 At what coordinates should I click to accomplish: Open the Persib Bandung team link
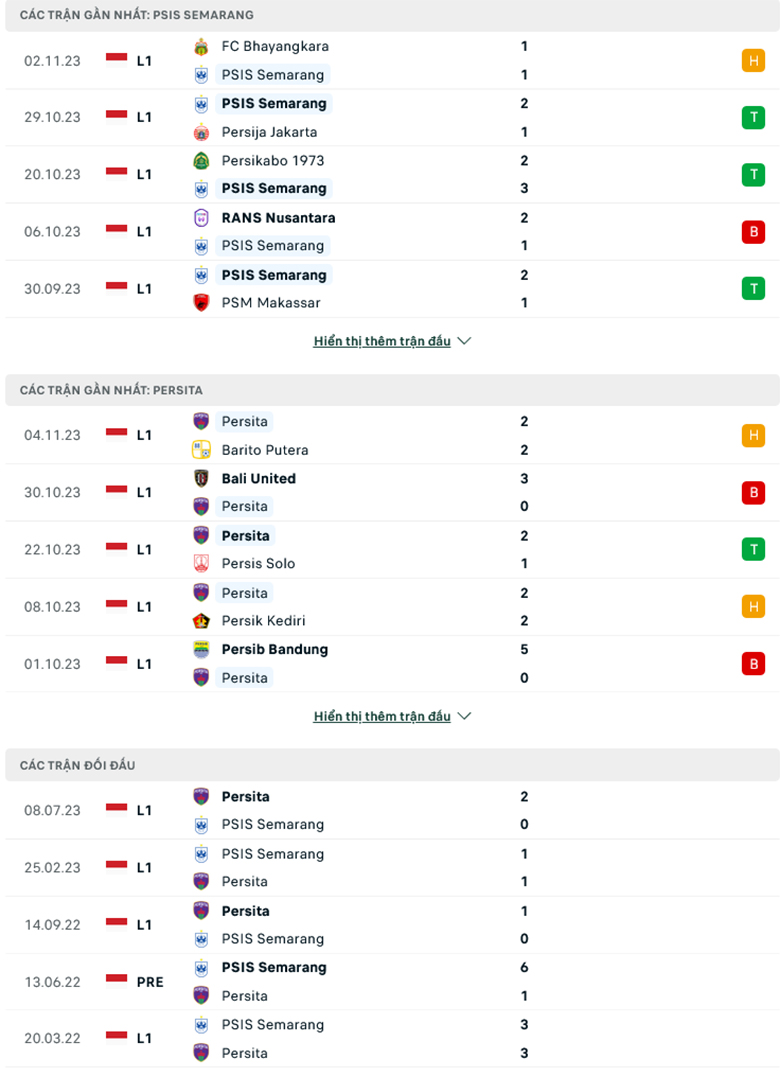(274, 649)
